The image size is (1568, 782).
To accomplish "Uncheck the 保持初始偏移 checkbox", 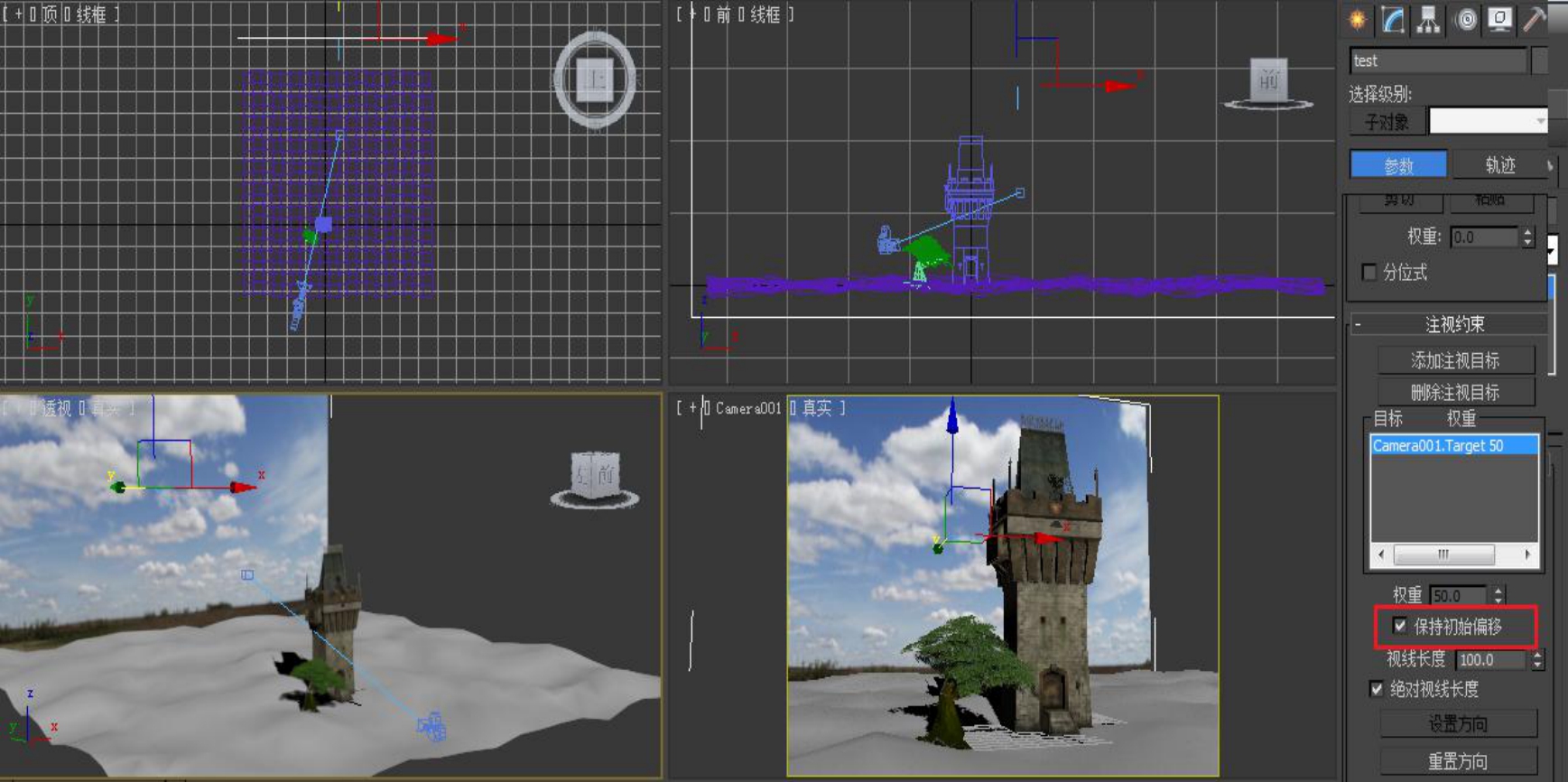I will tap(1399, 626).
